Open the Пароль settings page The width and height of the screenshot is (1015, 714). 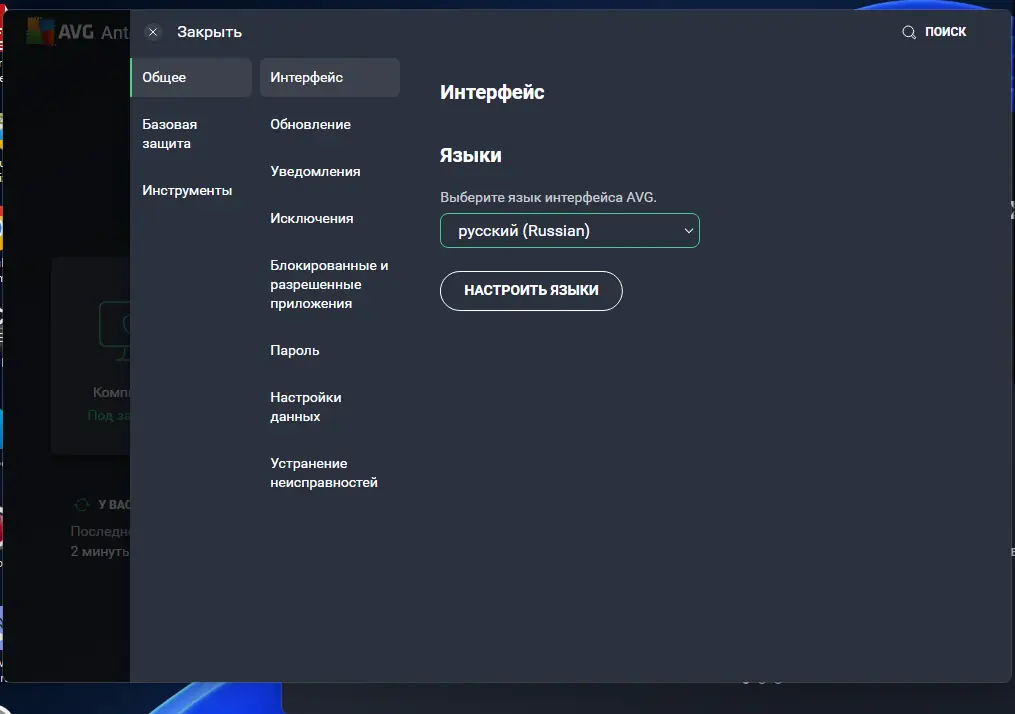294,350
